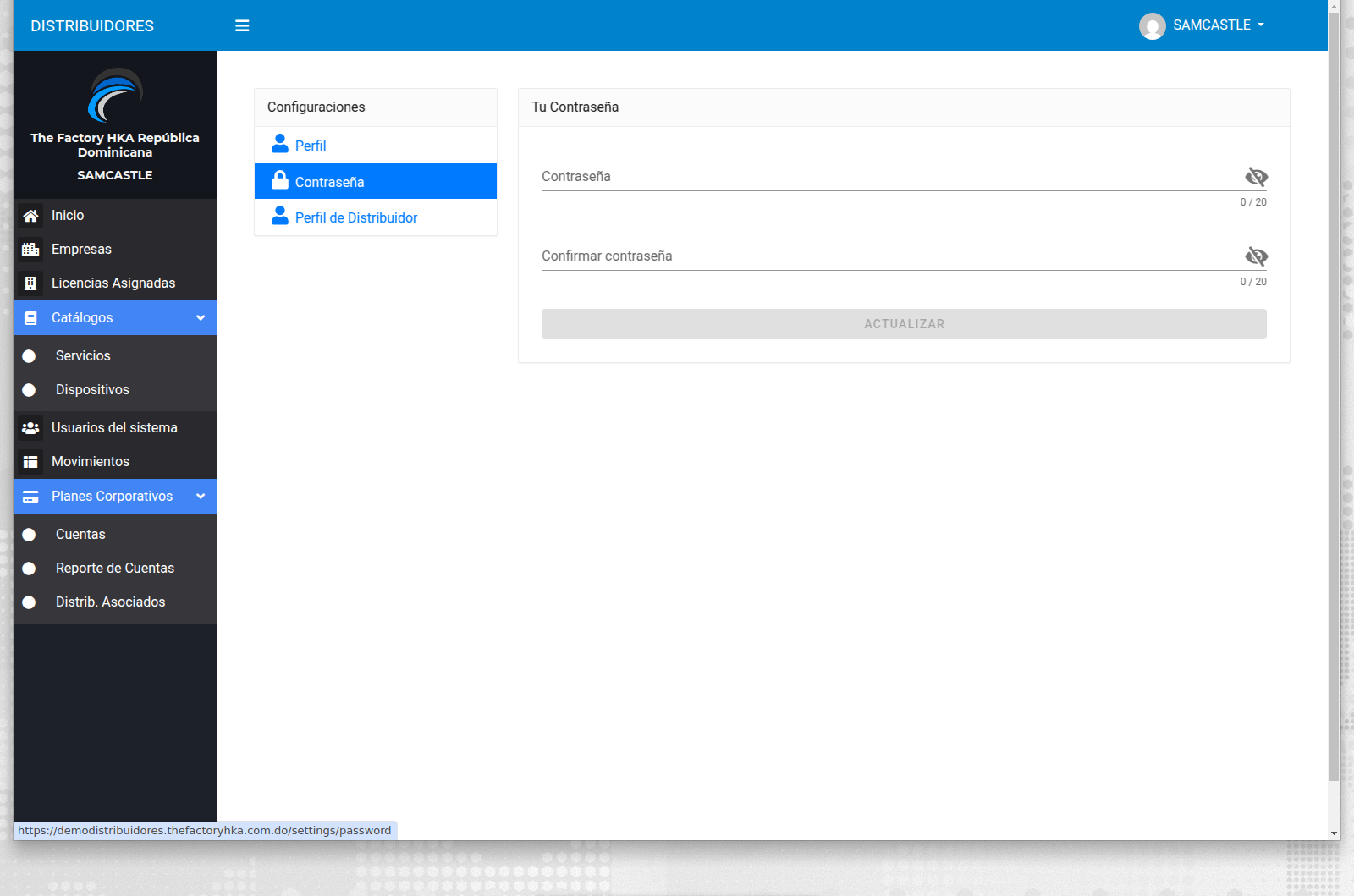Go to Inicio in sidebar

click(x=115, y=216)
